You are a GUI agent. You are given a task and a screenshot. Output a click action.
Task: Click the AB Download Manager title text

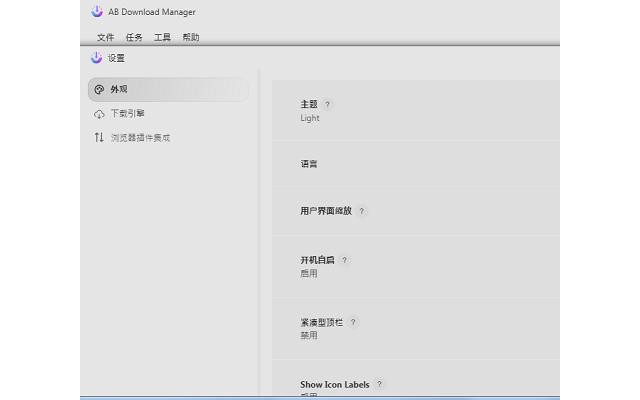[152, 12]
